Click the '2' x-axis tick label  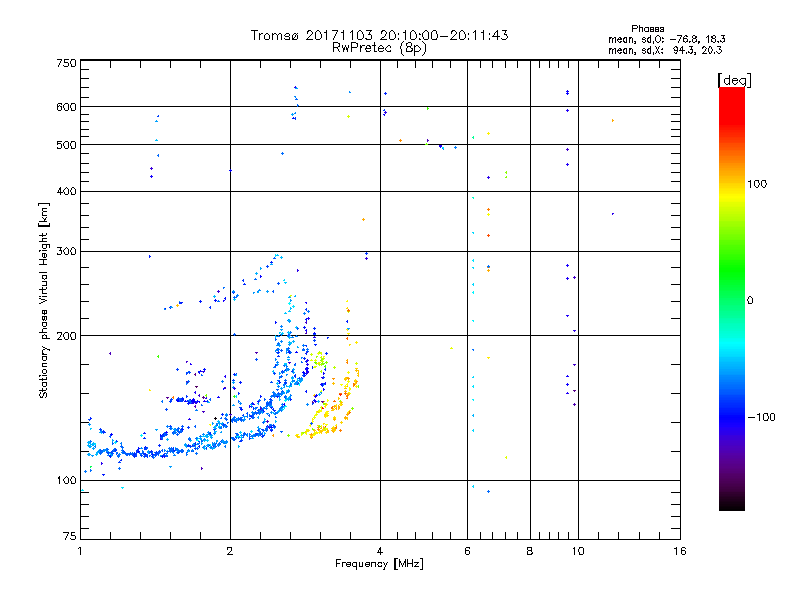click(x=230, y=551)
